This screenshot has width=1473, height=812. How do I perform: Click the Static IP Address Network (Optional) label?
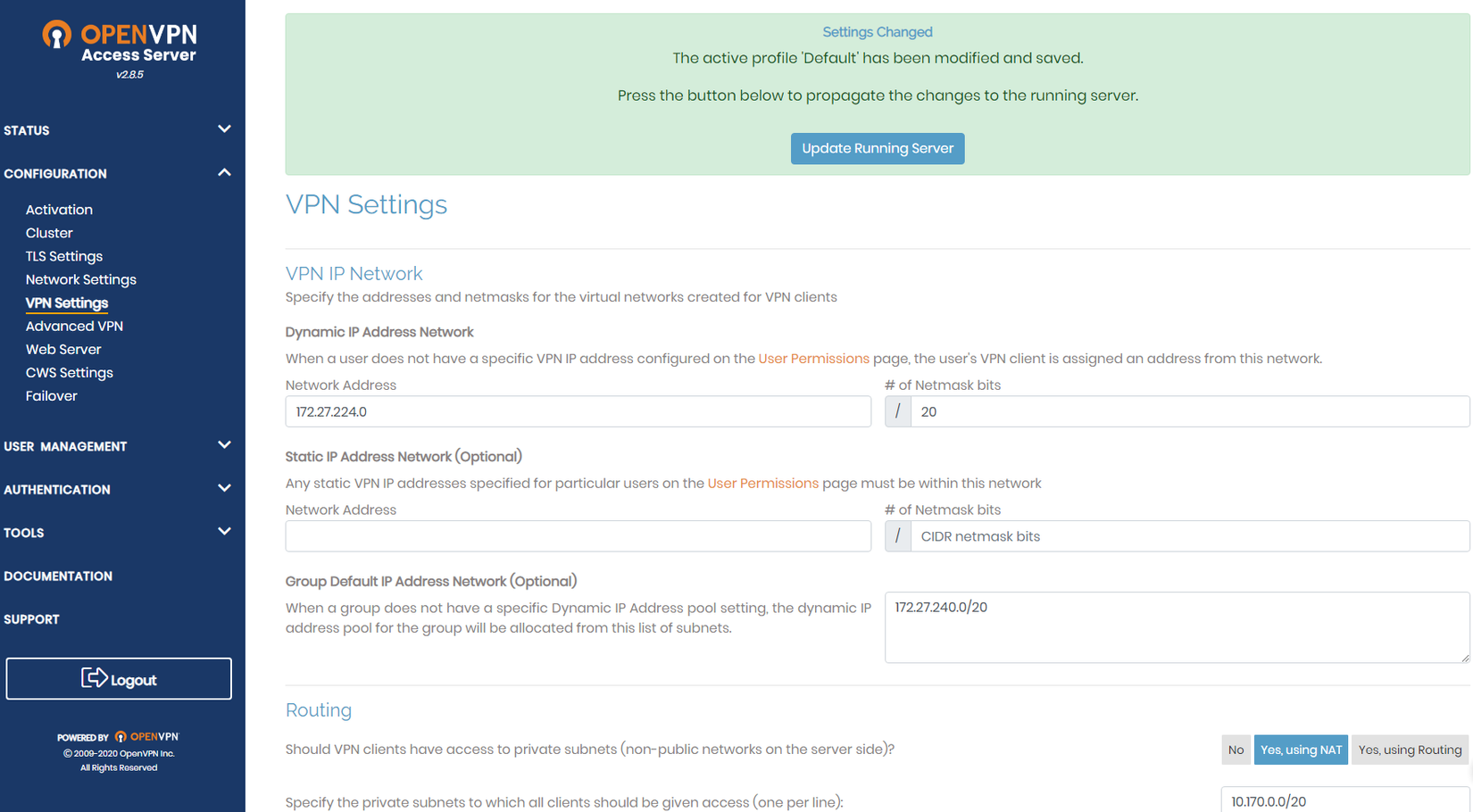(x=404, y=457)
